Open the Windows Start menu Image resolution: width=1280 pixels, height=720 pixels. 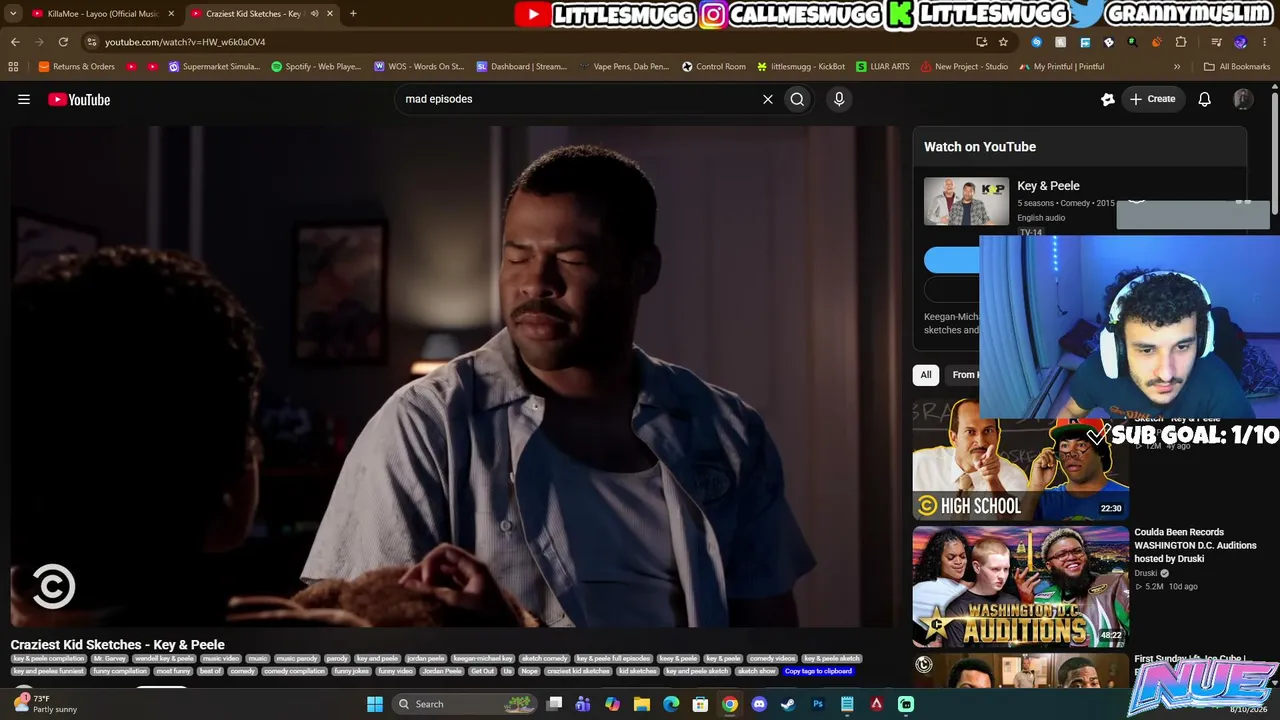pyautogui.click(x=375, y=704)
